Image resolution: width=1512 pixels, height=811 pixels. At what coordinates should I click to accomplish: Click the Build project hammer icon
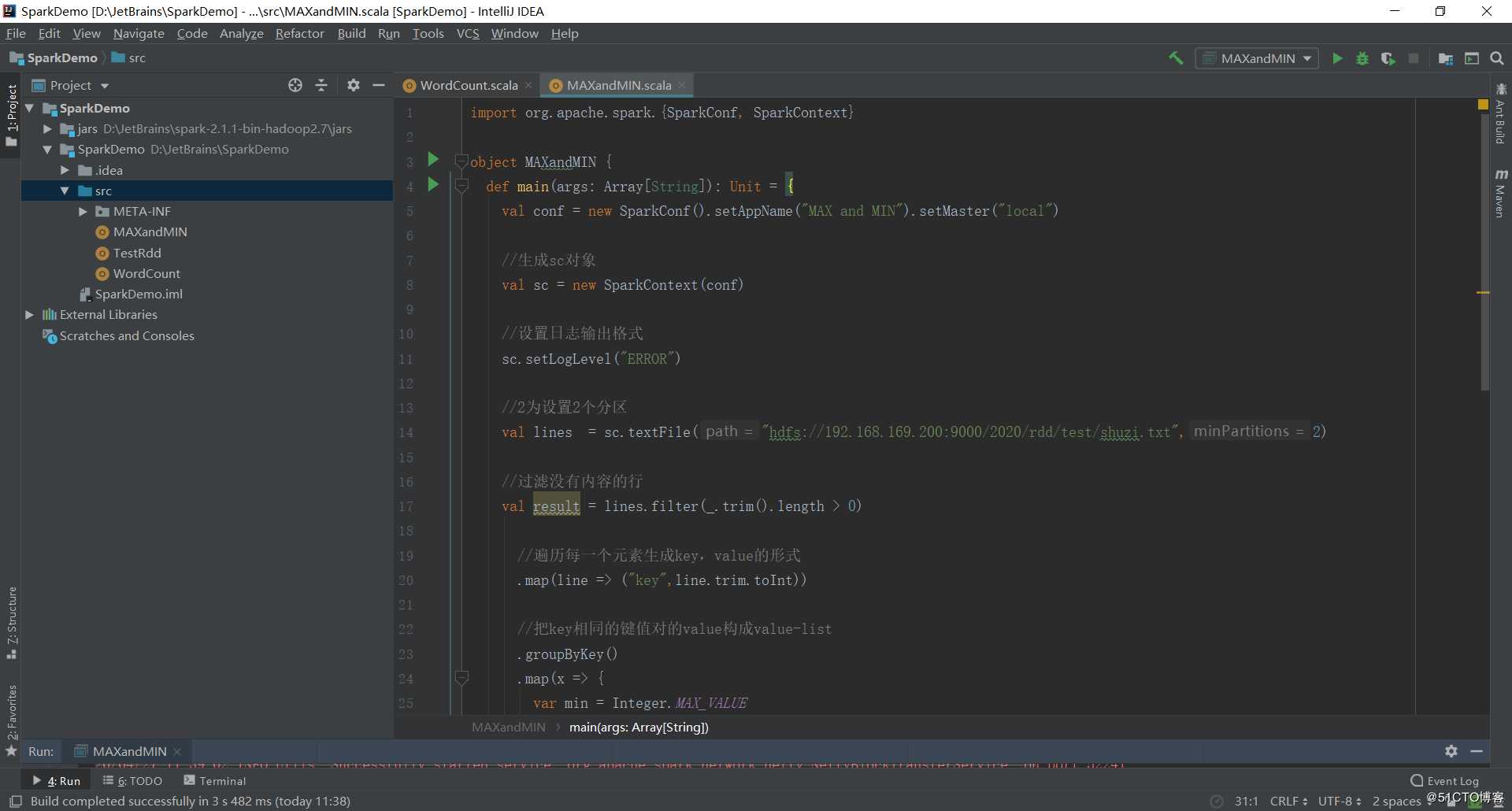(x=1176, y=58)
